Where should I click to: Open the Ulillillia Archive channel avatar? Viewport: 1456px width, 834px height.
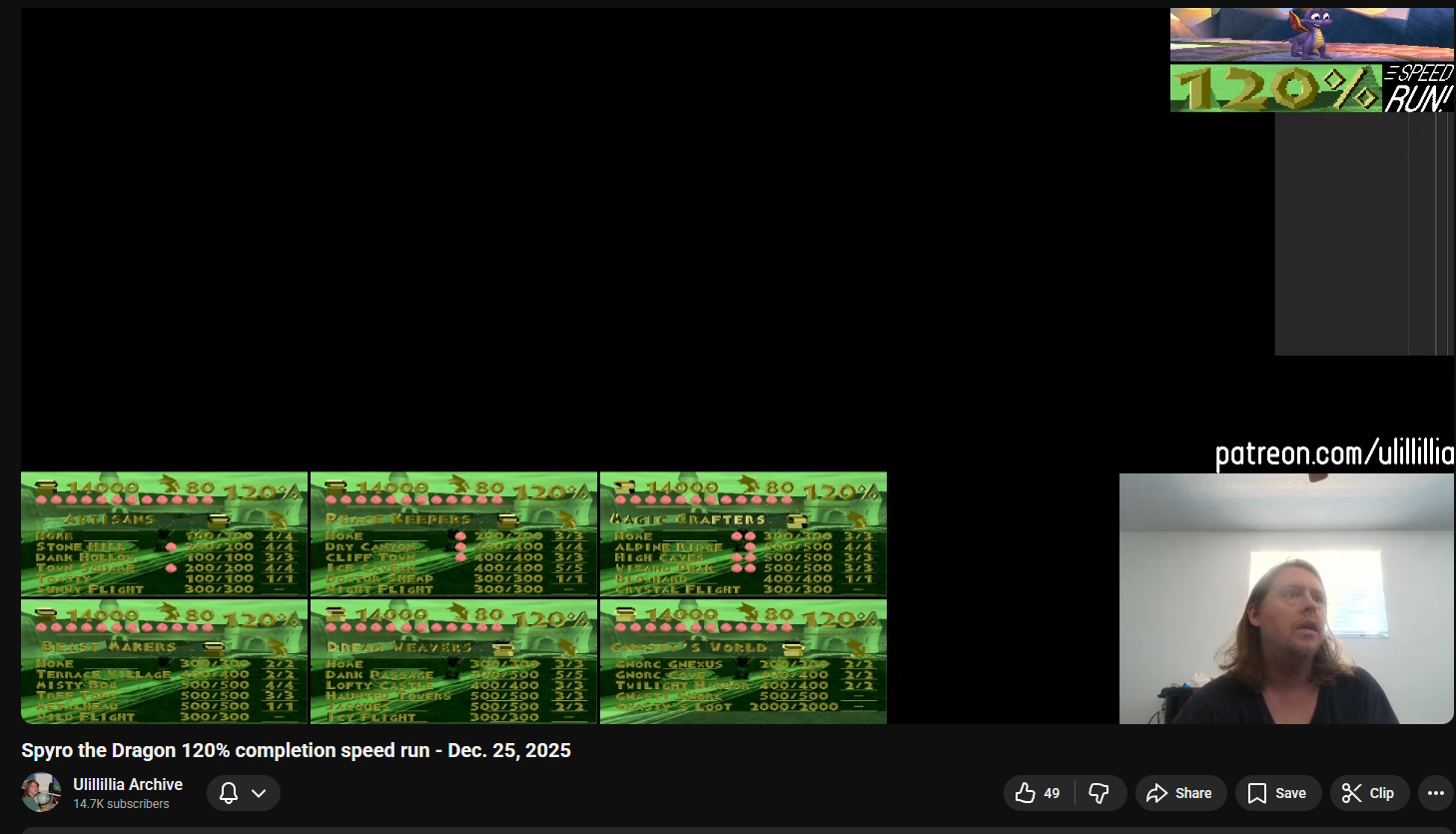tap(41, 793)
